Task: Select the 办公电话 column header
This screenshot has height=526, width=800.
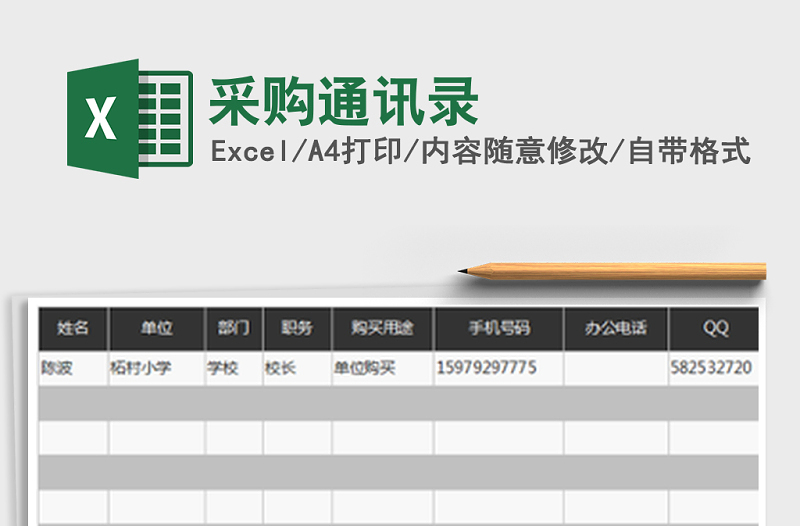Action: [x=615, y=328]
